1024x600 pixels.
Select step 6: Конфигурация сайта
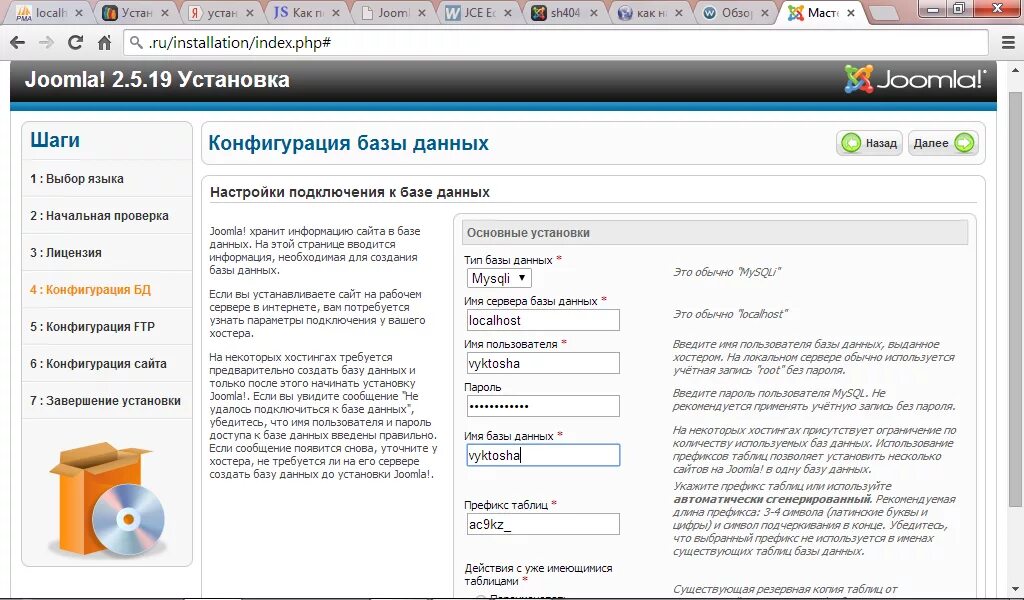pos(107,364)
